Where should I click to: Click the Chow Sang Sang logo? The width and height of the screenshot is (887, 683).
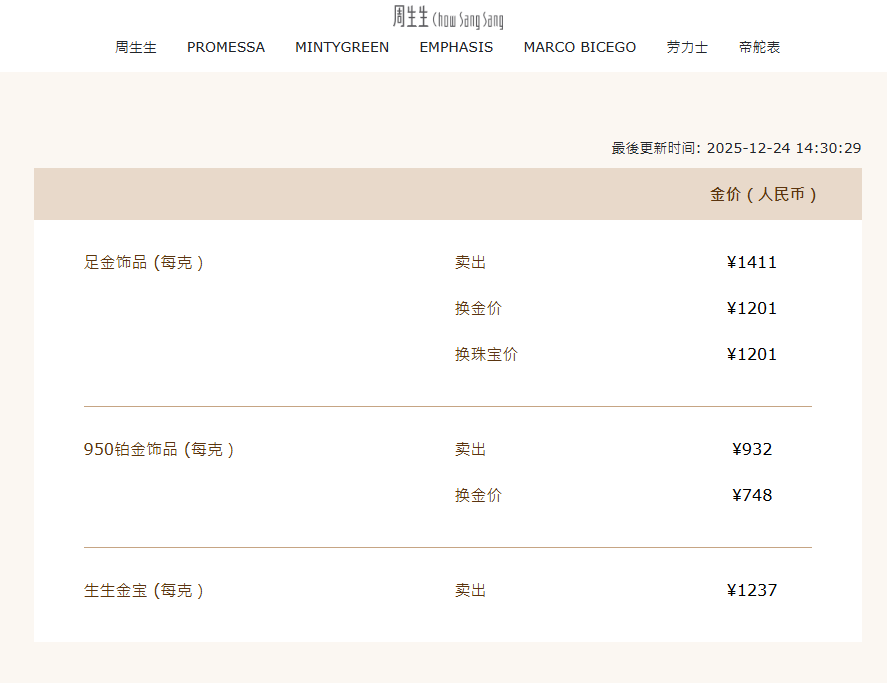click(x=447, y=17)
